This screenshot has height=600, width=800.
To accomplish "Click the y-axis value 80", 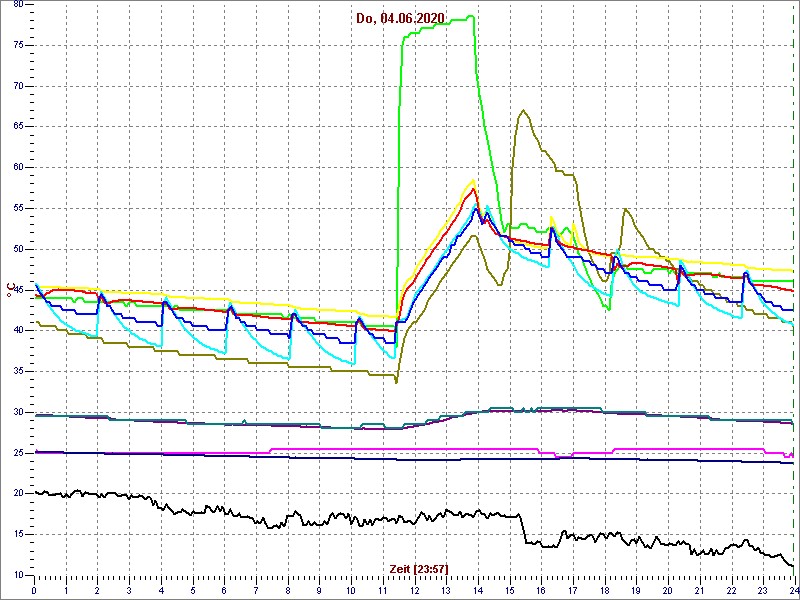I will tap(18, 5).
